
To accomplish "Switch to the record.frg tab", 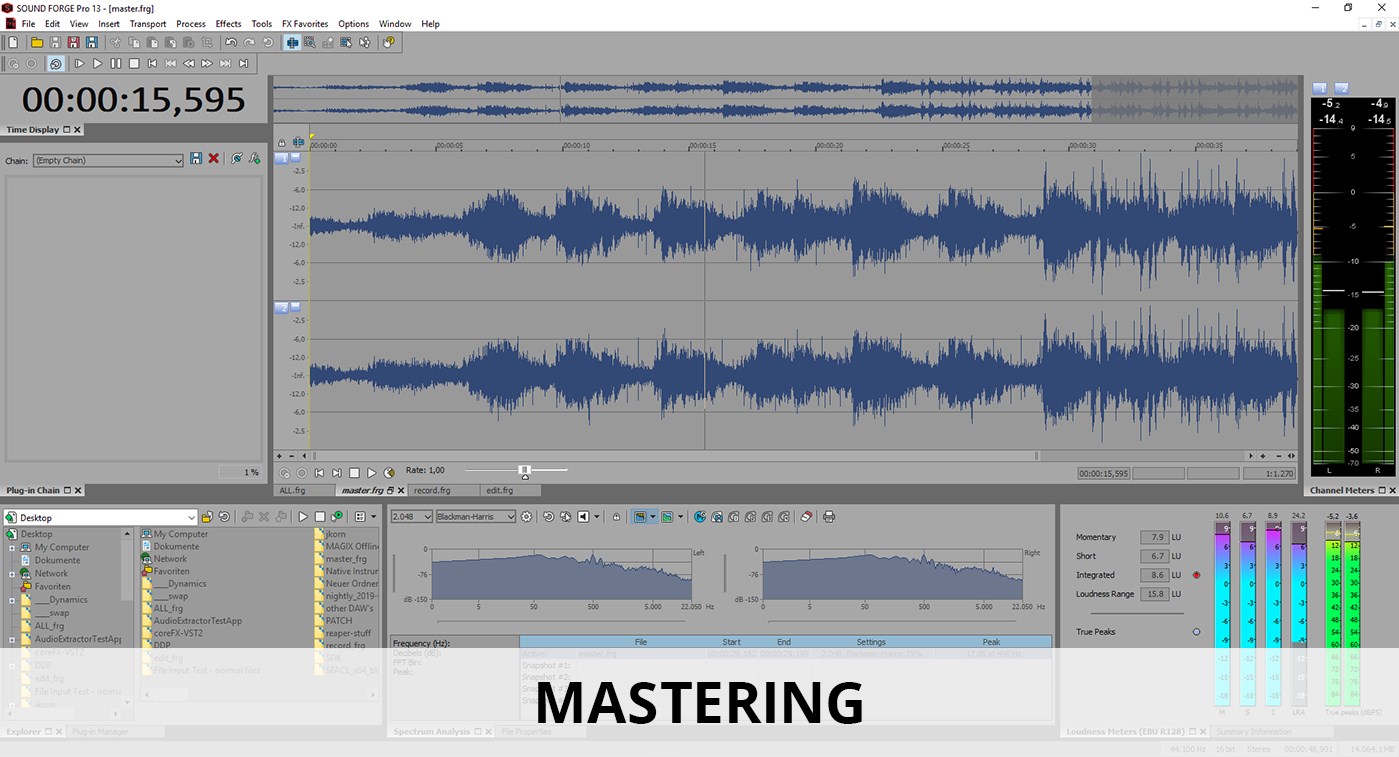I will pos(432,491).
